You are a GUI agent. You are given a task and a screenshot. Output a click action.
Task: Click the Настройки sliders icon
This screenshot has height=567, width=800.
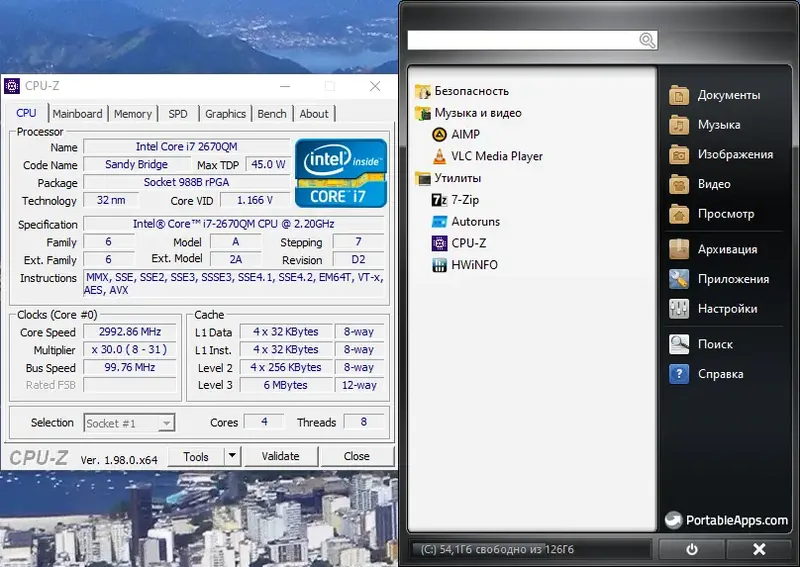click(679, 309)
